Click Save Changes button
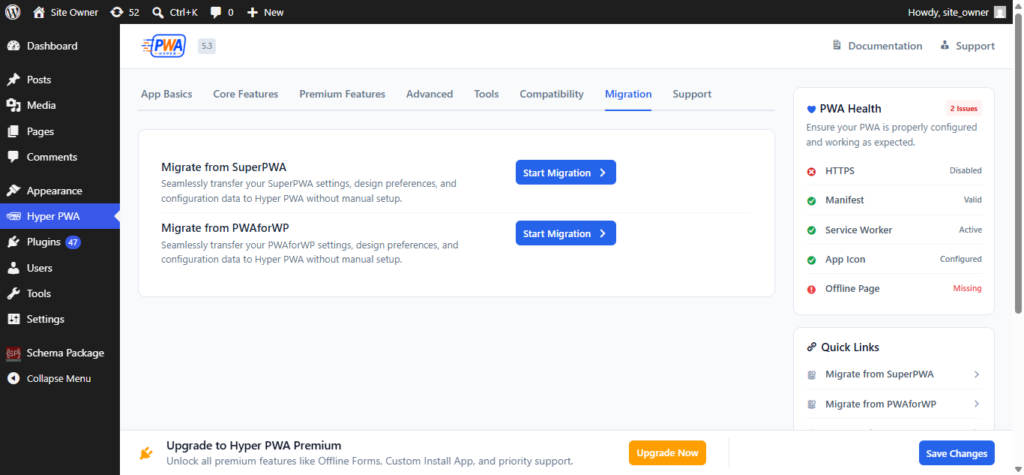This screenshot has height=475, width=1024. pos(957,453)
